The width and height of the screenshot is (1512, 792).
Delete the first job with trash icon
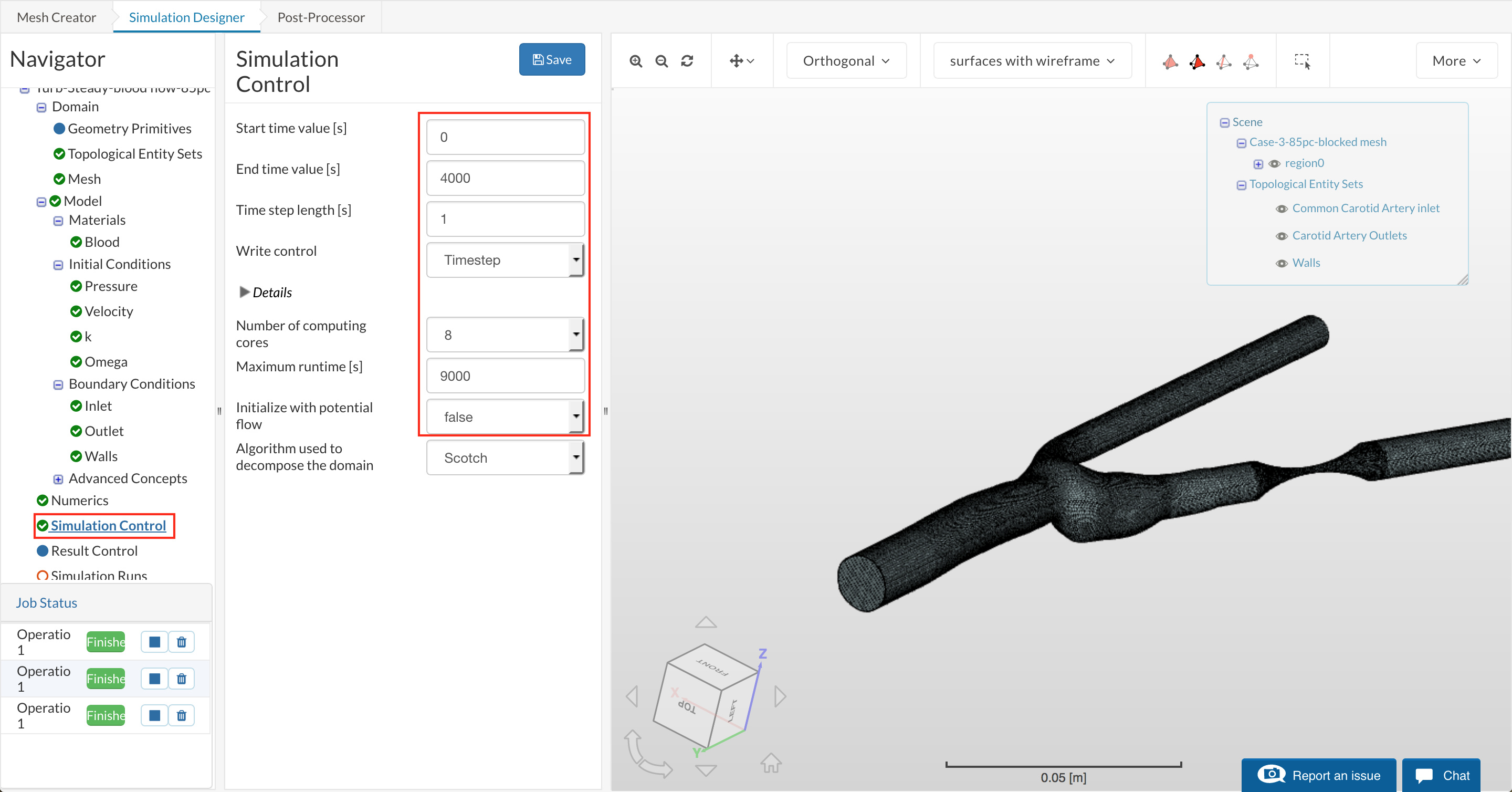(181, 642)
